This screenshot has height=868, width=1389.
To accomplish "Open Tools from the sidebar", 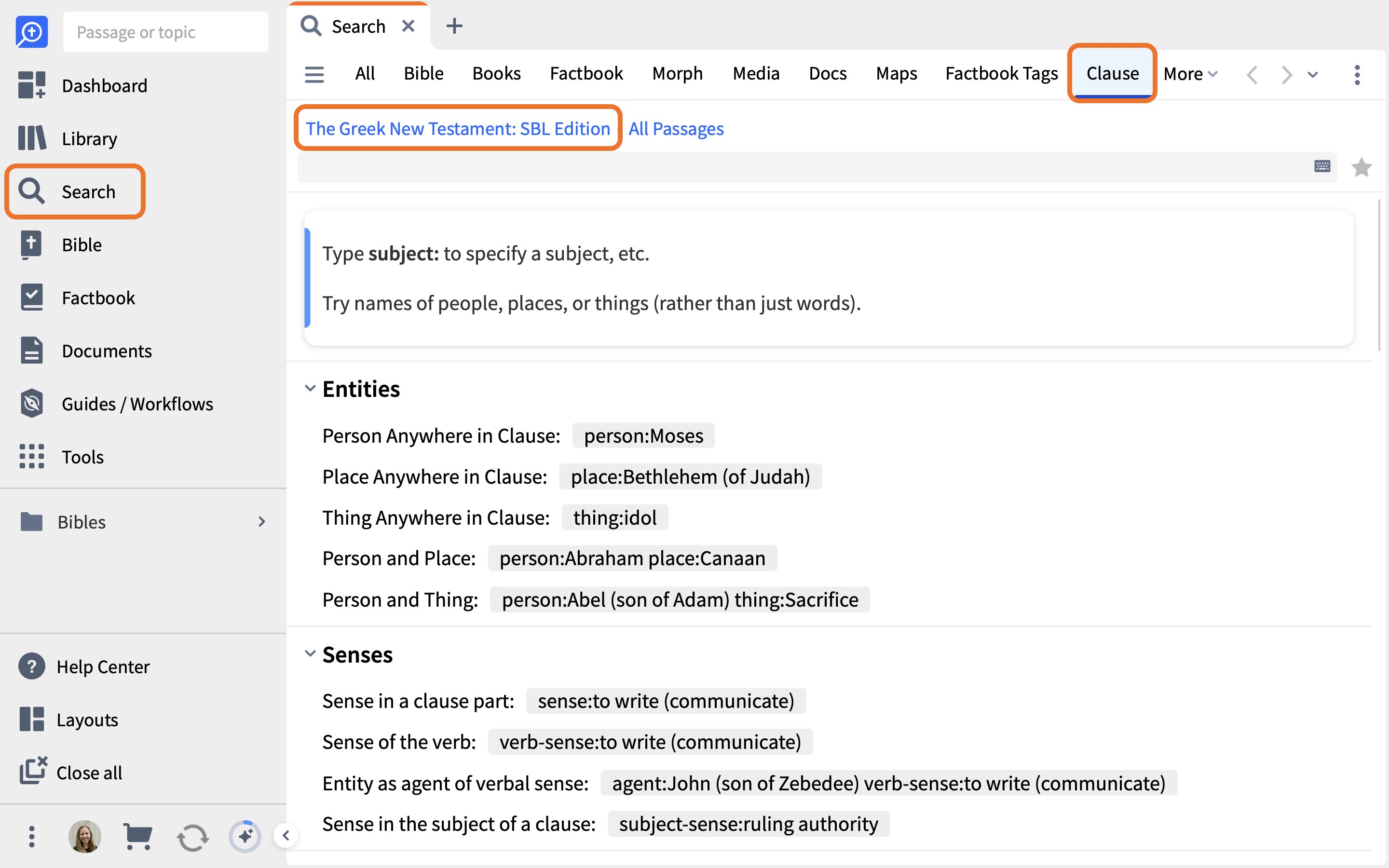I will (61, 456).
